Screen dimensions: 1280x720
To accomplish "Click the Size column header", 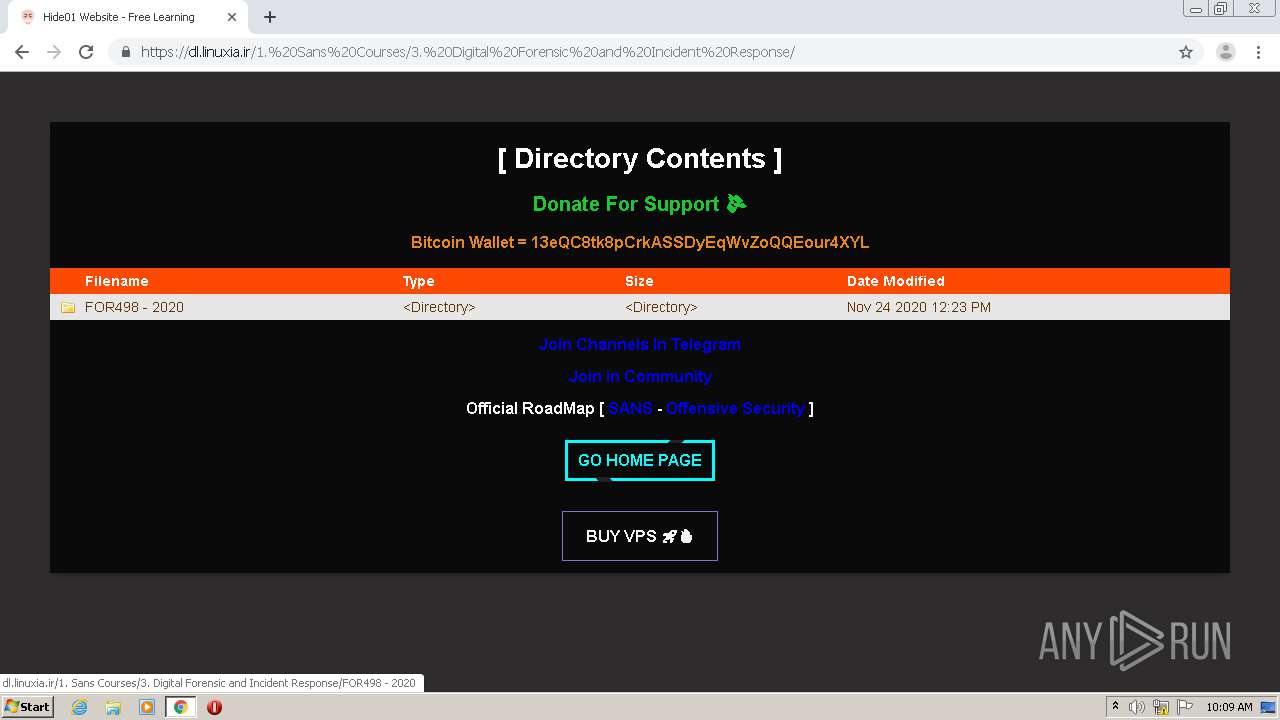I will click(x=639, y=281).
